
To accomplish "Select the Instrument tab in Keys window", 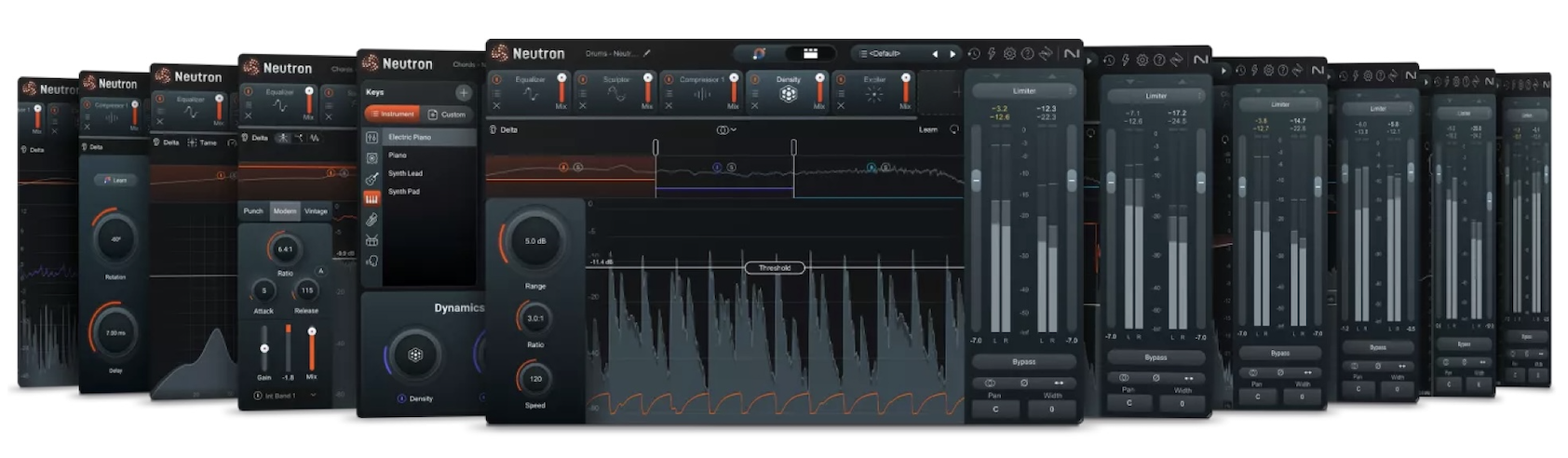I will coord(392,114).
